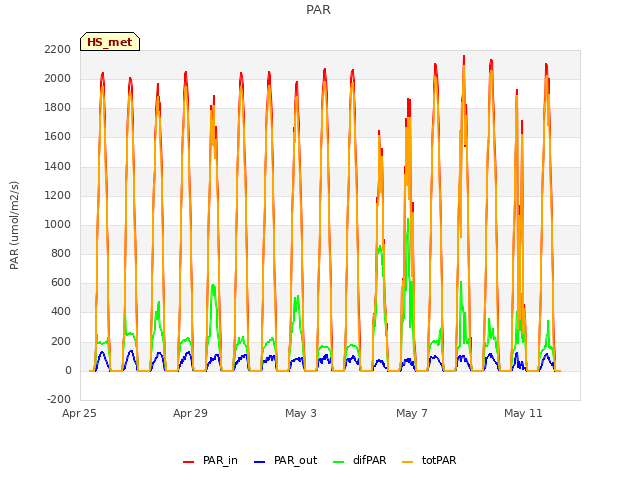Toggle the PAR_out legend entry

pyautogui.click(x=285, y=460)
